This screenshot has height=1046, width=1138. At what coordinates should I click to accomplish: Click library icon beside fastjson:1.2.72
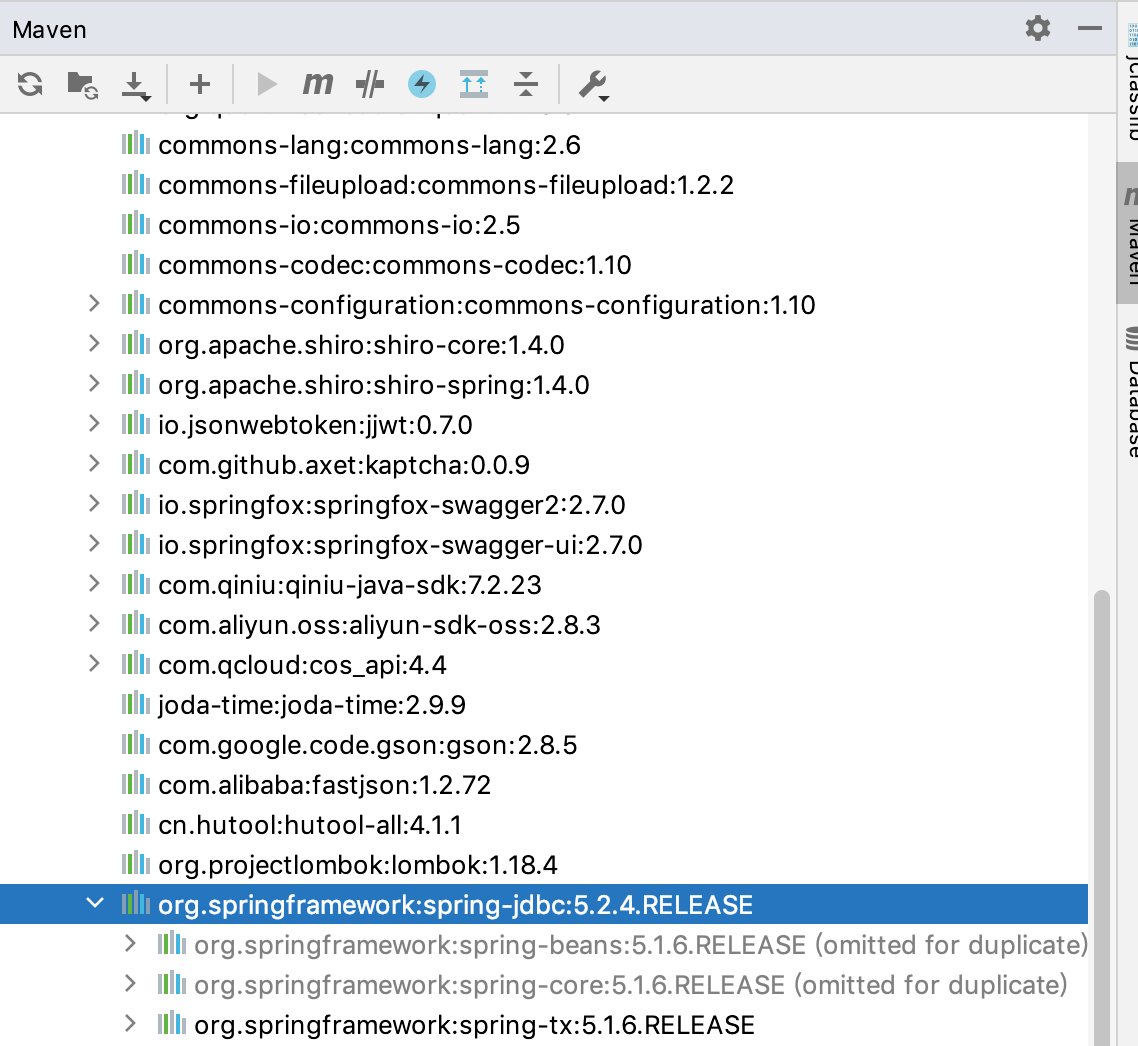point(136,783)
